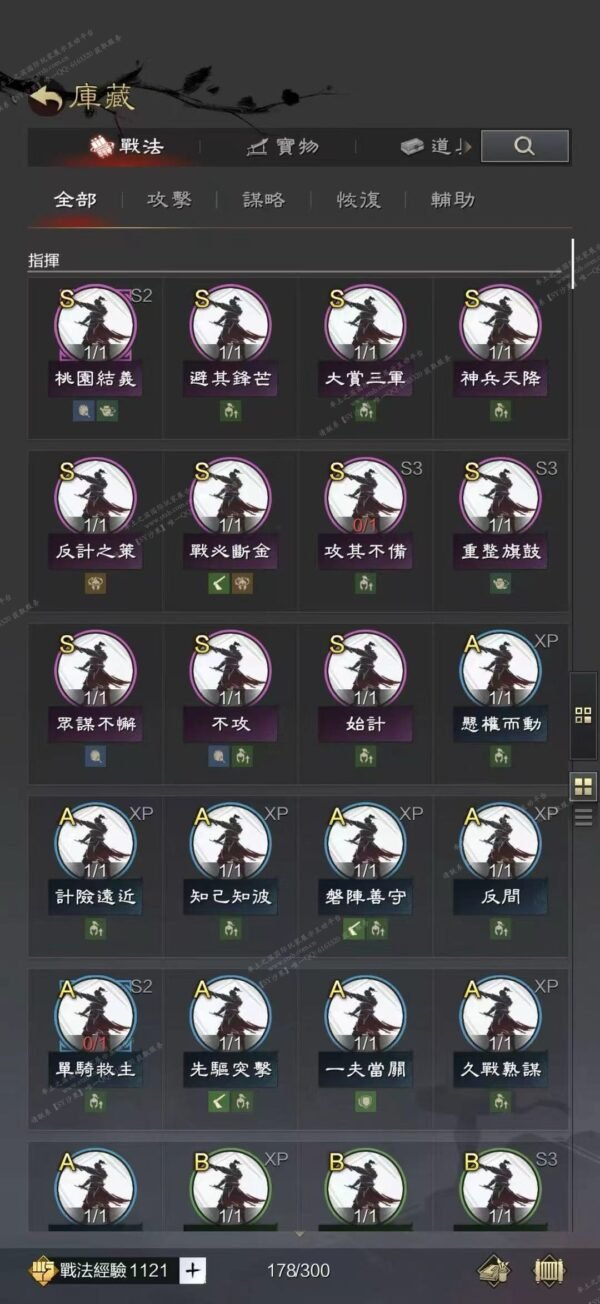Image resolution: width=600 pixels, height=1304 pixels.
Task: Select the 戰必斷金 tactic icon
Action: 230,497
